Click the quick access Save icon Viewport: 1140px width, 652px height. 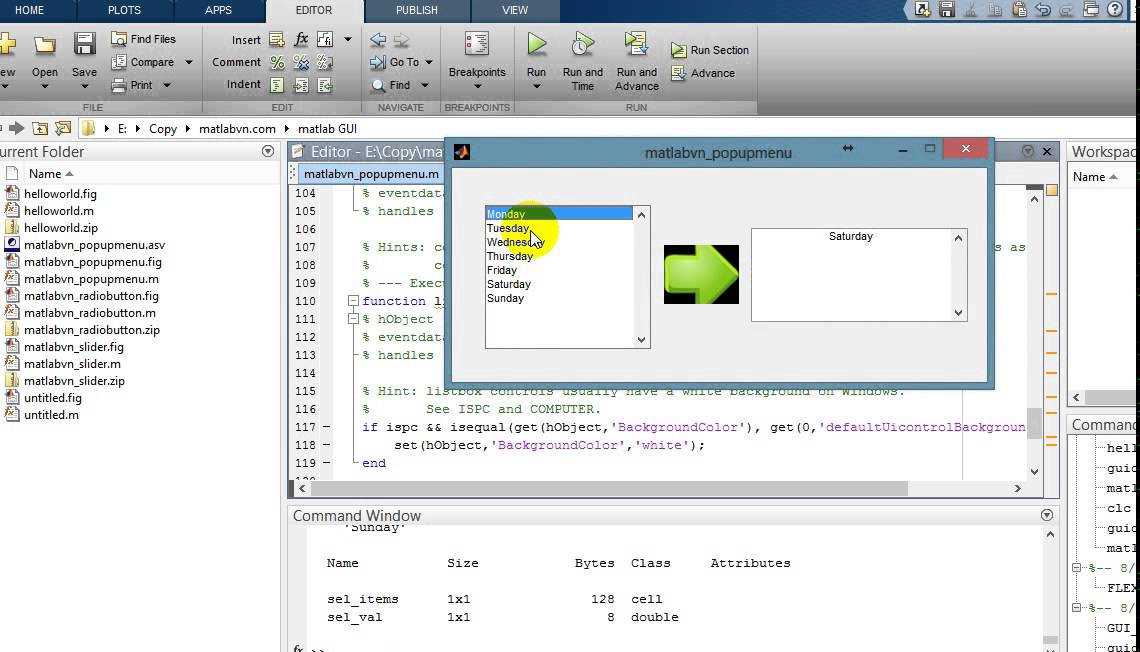[947, 9]
